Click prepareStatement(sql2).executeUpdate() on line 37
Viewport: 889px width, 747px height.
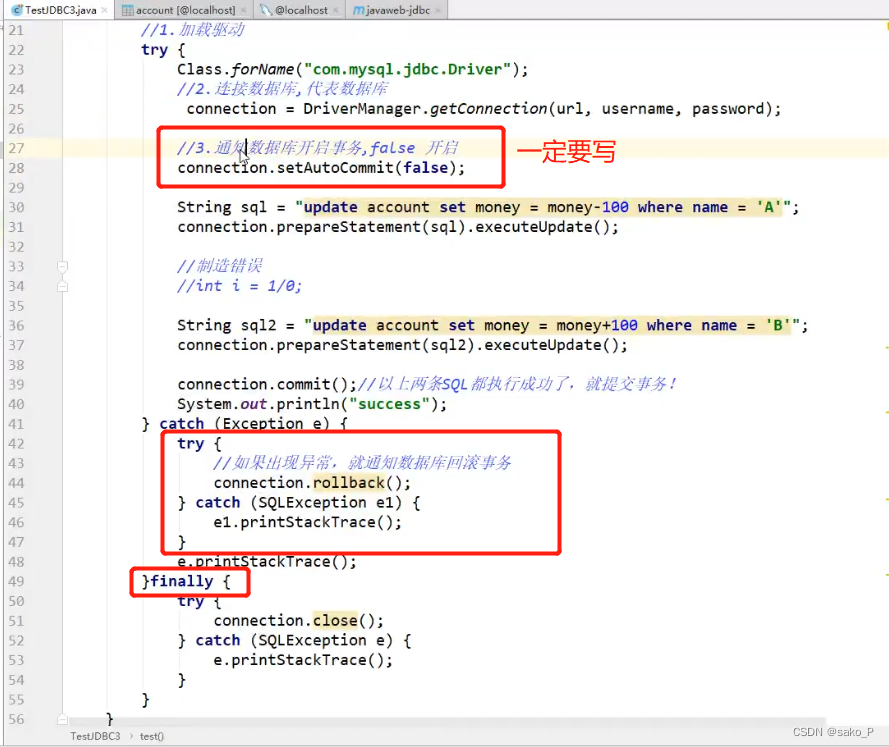pos(451,345)
